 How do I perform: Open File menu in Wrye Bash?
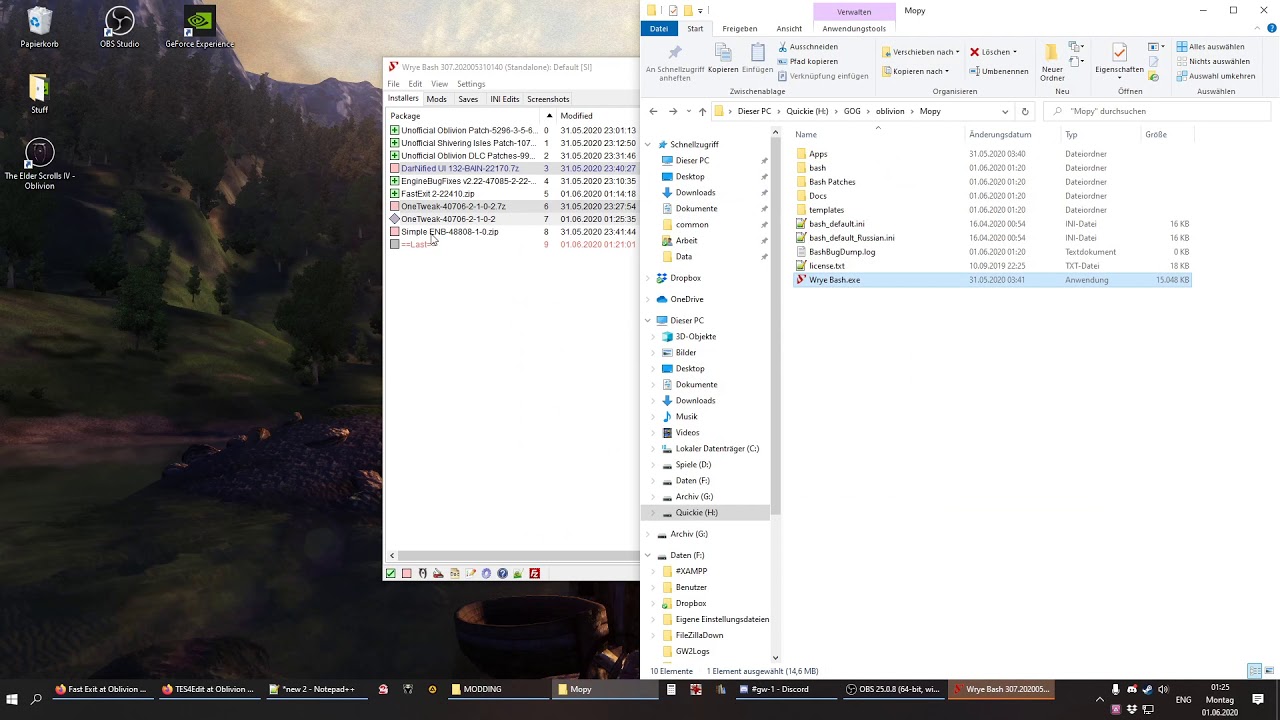[x=393, y=84]
